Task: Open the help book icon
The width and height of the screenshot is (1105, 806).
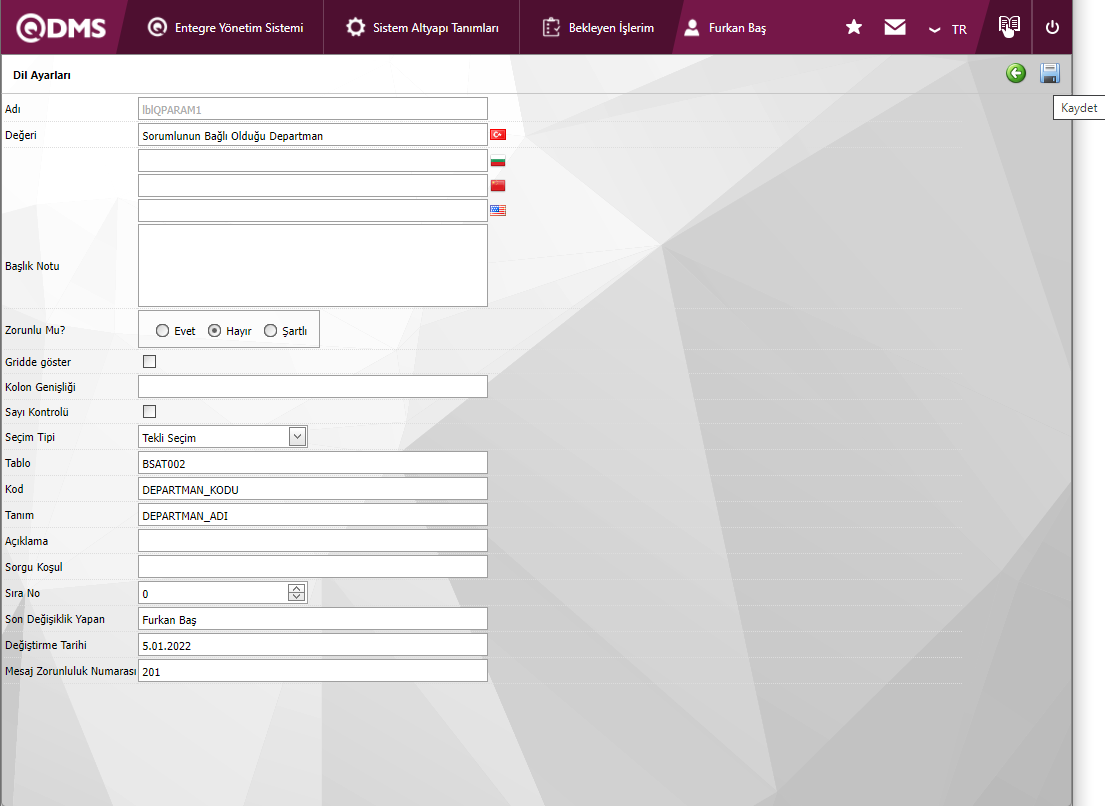Action: coord(1009,26)
